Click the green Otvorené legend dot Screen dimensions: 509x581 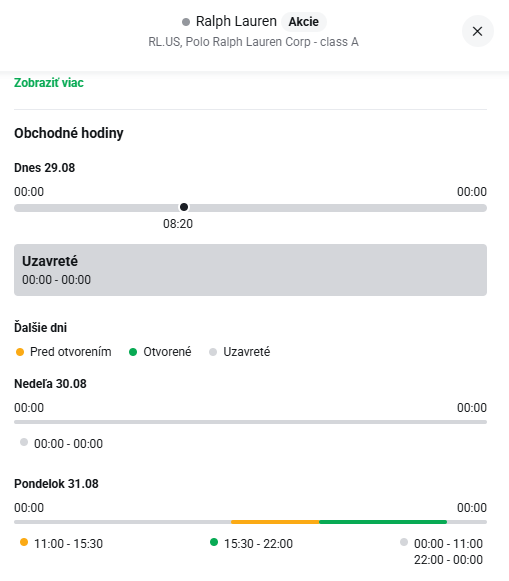pos(133,352)
